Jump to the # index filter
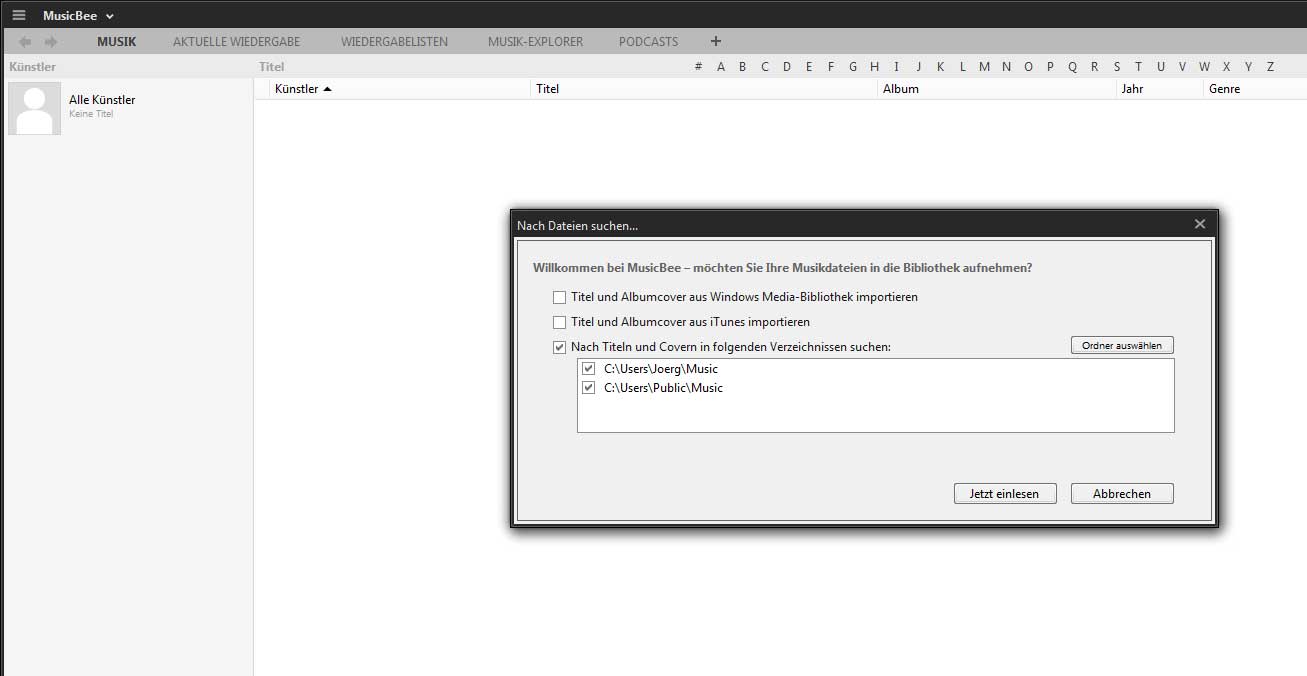This screenshot has width=1307, height=676. click(699, 67)
